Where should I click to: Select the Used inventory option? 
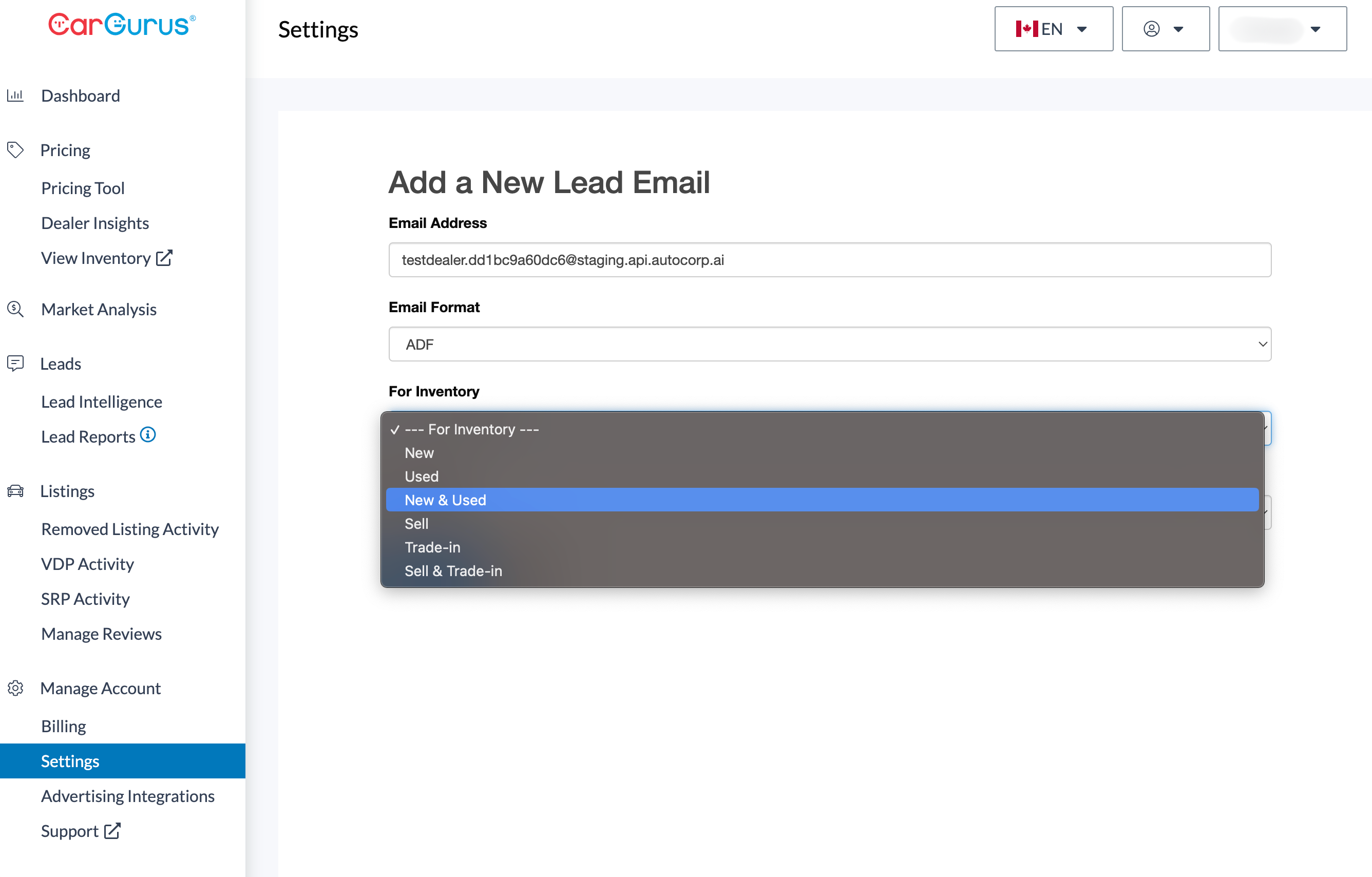click(x=421, y=476)
